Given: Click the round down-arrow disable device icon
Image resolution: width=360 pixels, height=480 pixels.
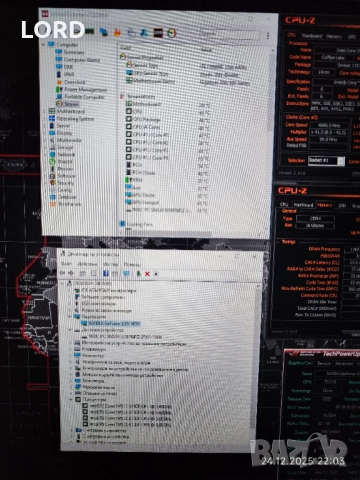Looking at the screenshot, I should pos(156,274).
